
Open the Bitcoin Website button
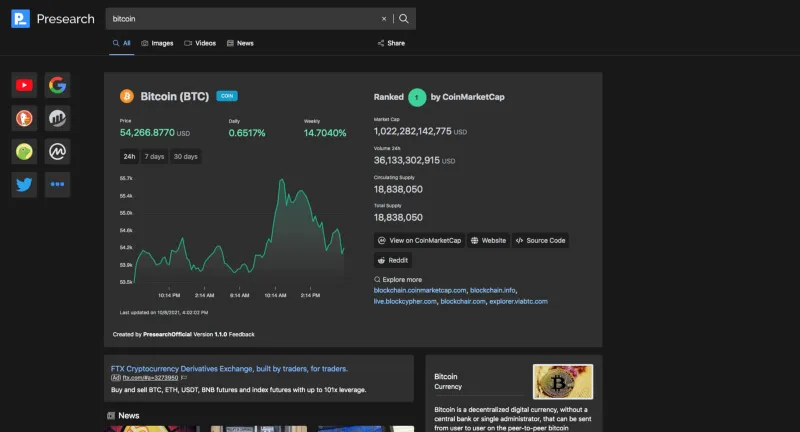click(x=488, y=241)
